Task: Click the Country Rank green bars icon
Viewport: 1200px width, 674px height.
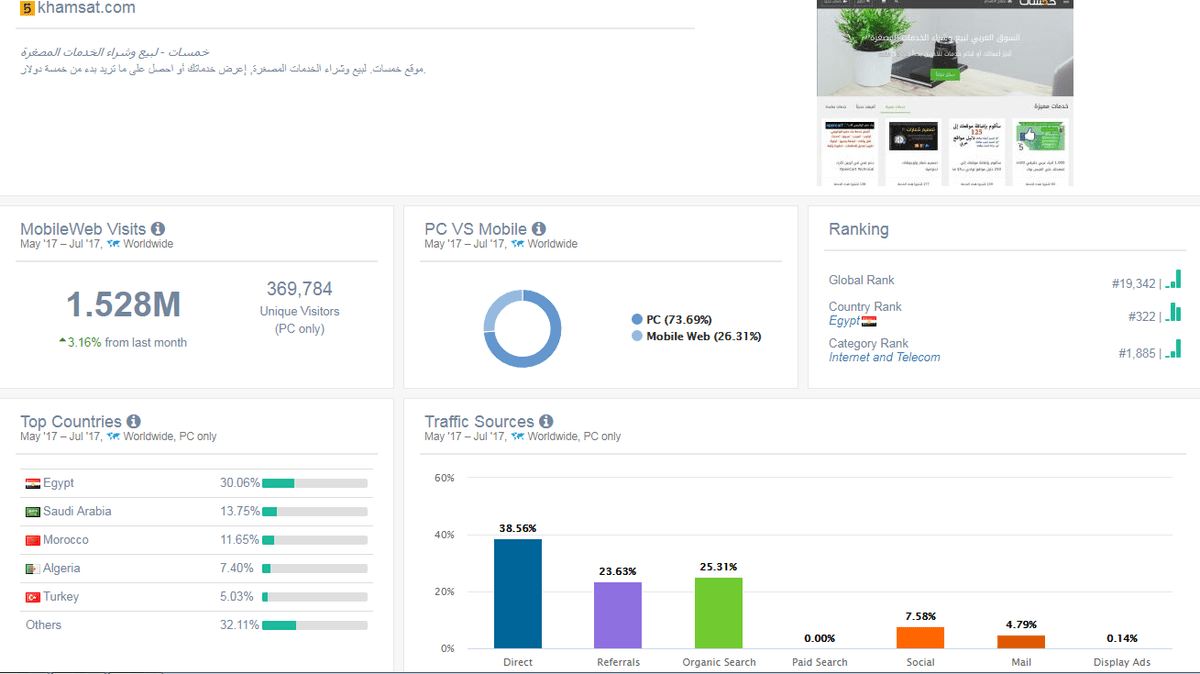Action: pos(1173,315)
